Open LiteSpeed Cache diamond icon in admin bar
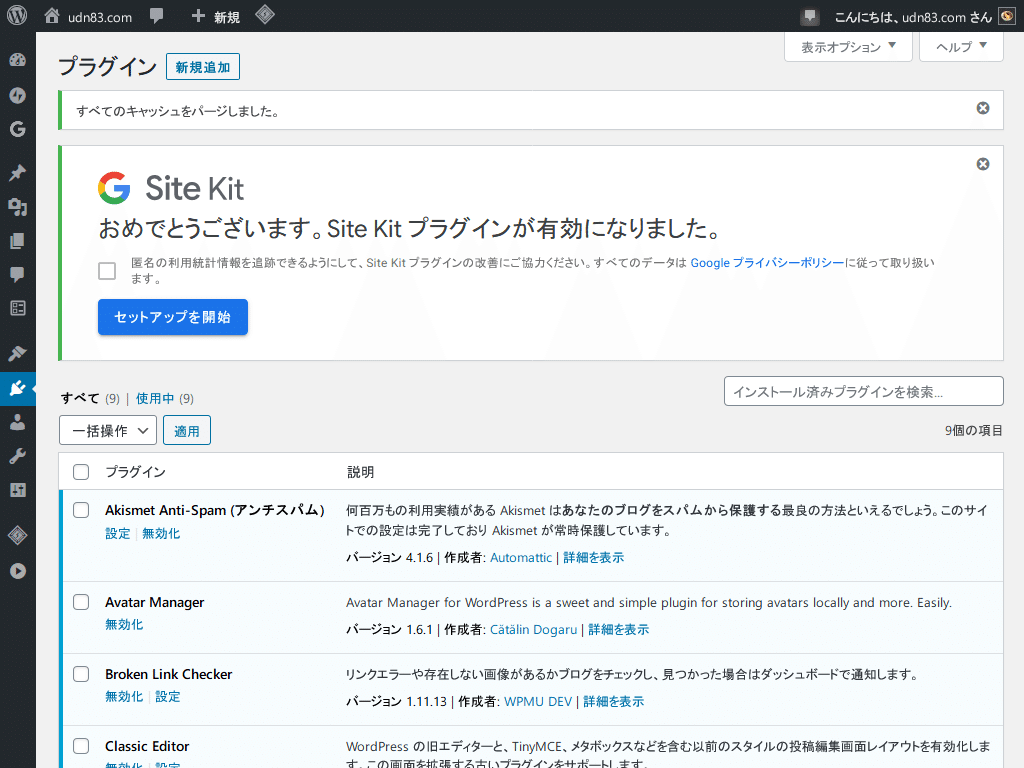Image resolution: width=1024 pixels, height=768 pixels. [264, 15]
